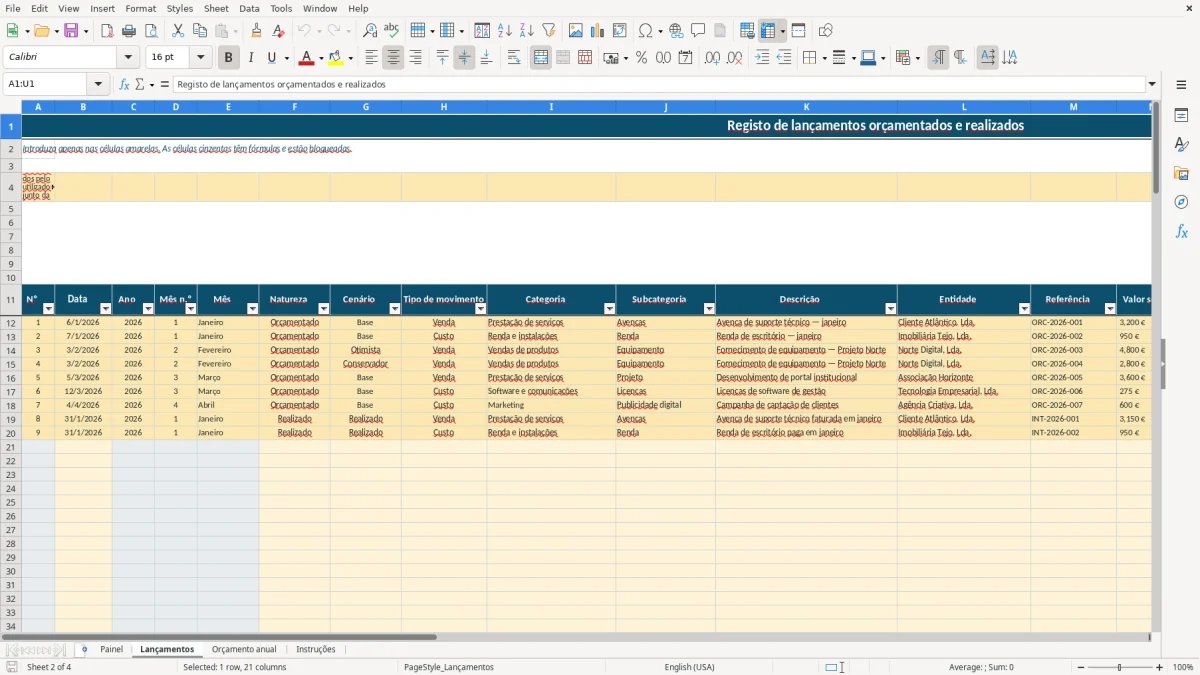Click the zoom out minus button
Screen dimensions: 1200x675
pos(1080,667)
